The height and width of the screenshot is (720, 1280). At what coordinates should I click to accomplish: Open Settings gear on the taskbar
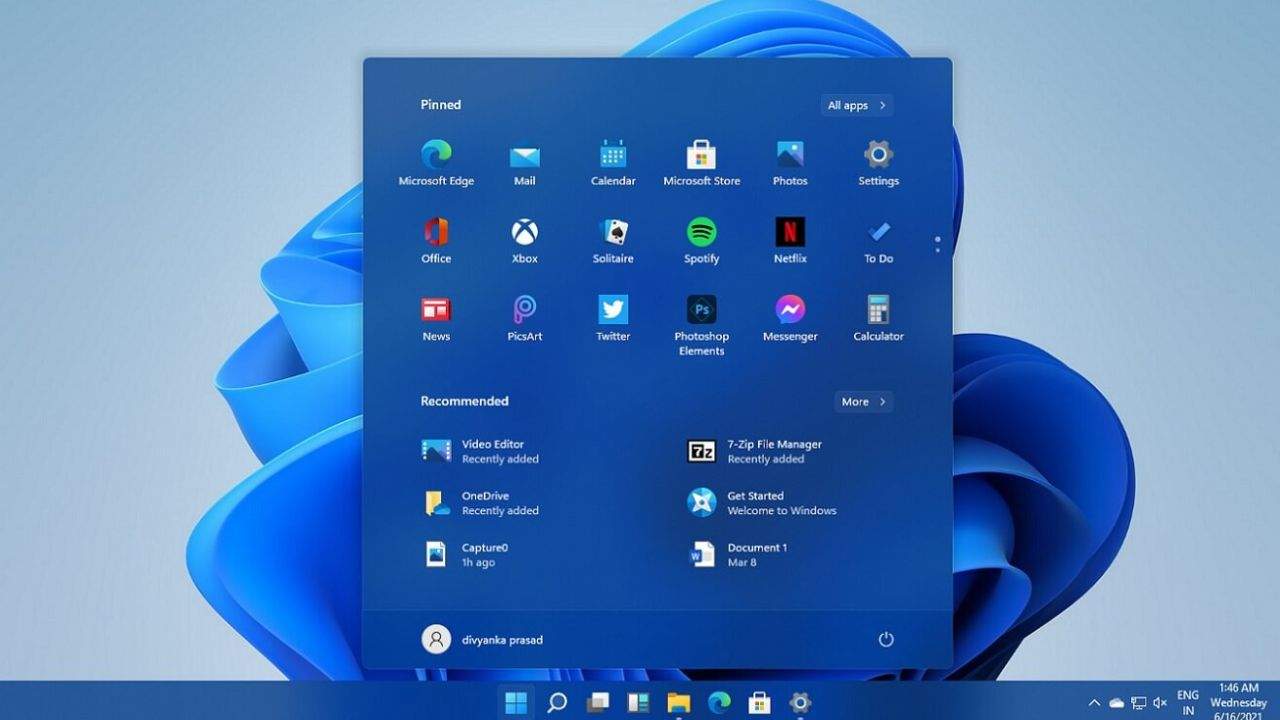coord(800,702)
